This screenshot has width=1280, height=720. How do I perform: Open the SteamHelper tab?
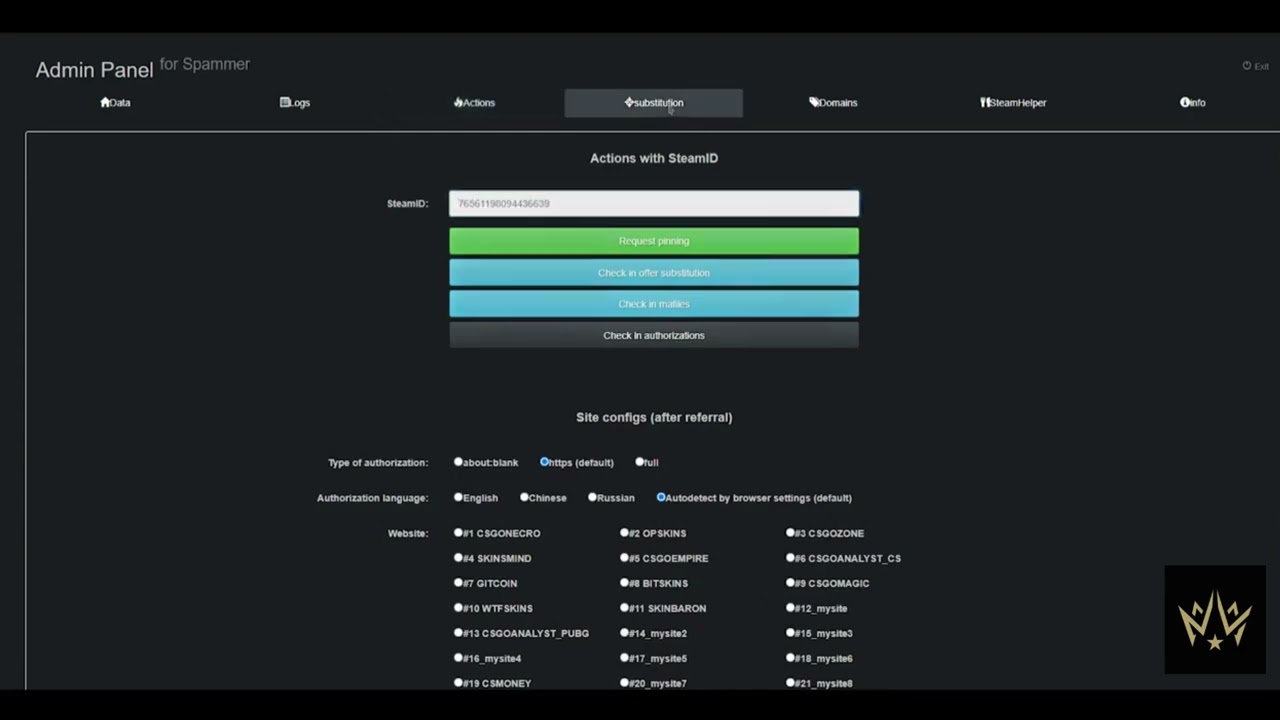(x=1013, y=102)
